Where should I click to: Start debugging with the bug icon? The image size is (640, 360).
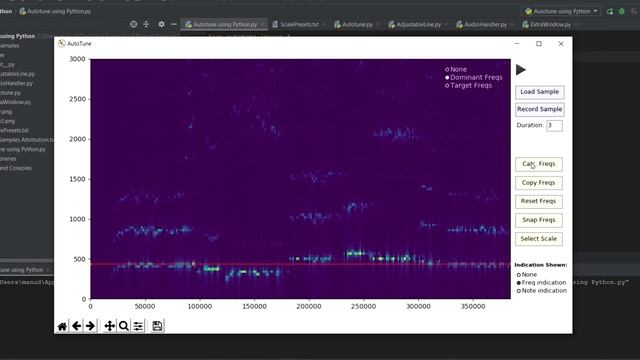pyautogui.click(x=622, y=11)
